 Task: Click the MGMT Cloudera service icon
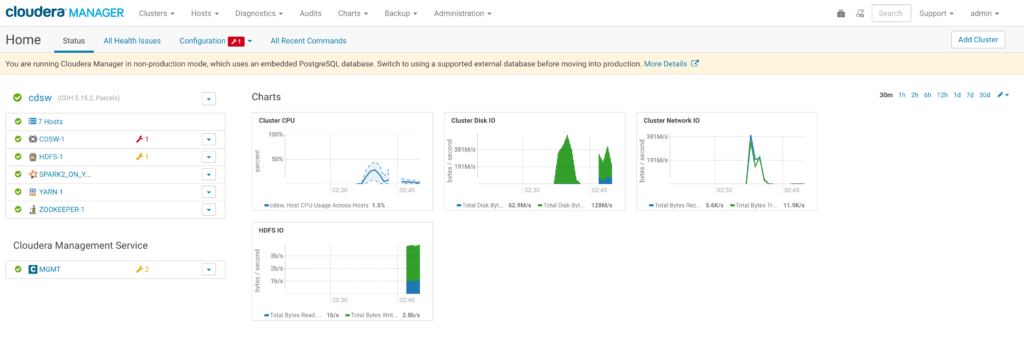(33, 269)
